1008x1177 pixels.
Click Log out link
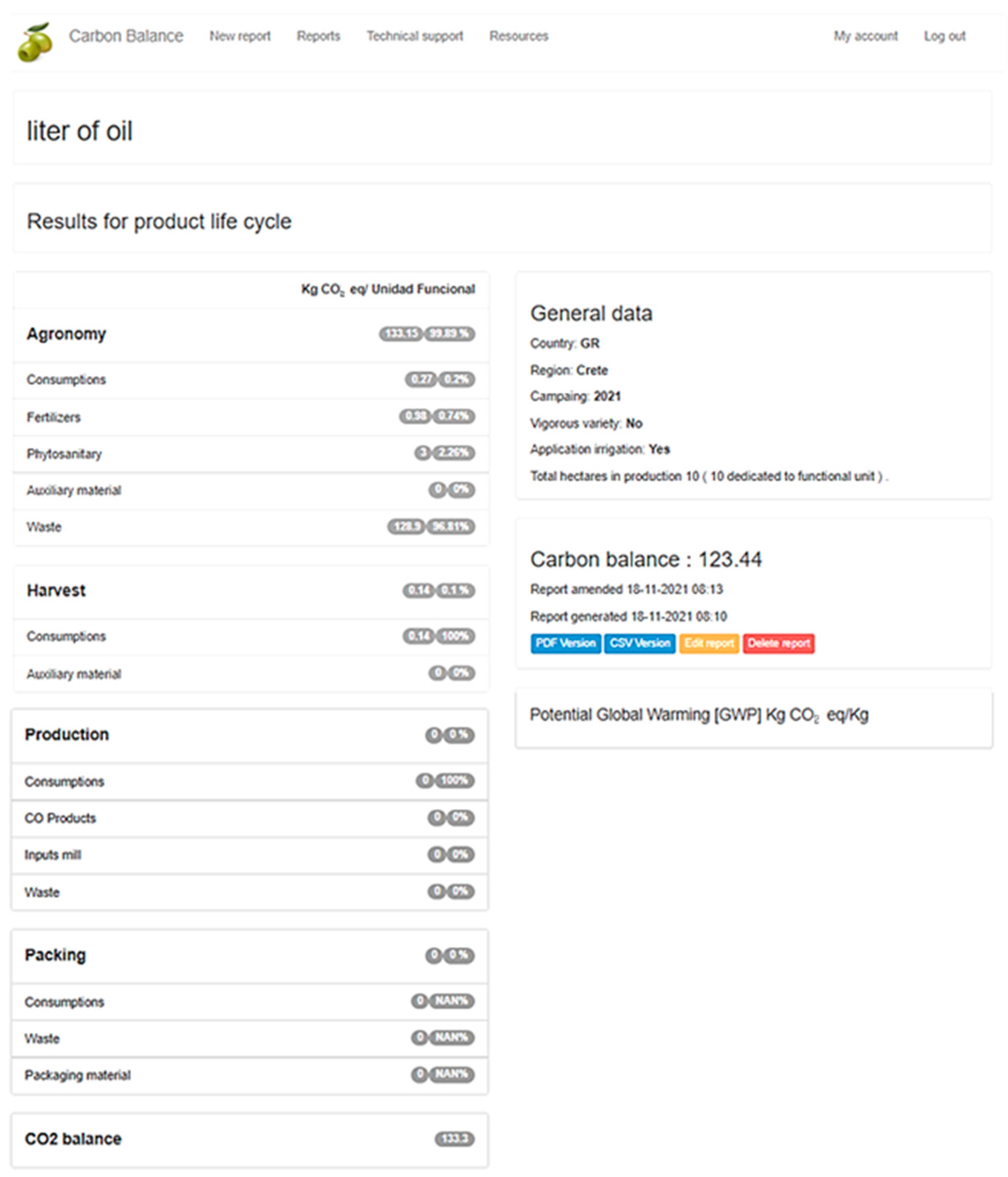(x=944, y=36)
